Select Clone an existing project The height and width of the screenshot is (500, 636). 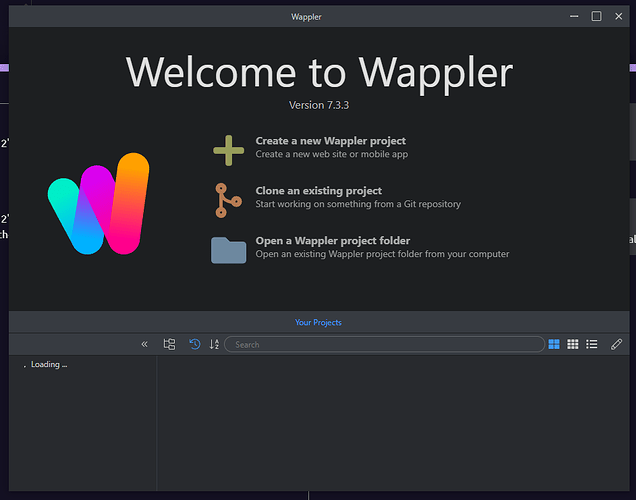(x=318, y=190)
